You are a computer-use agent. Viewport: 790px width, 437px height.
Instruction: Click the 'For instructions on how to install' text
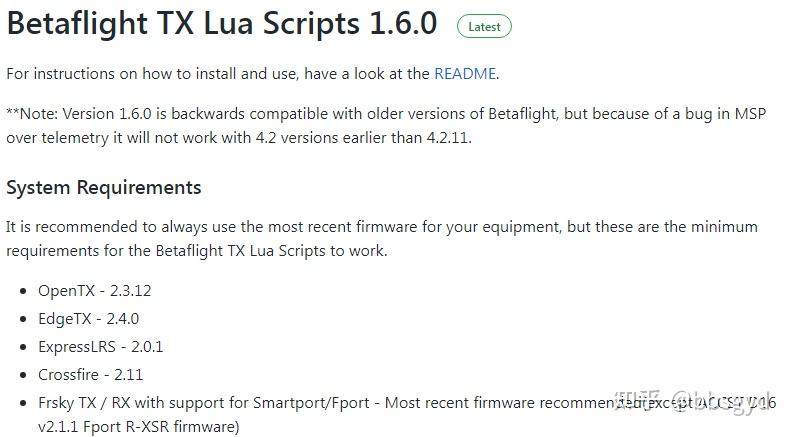[x=220, y=73]
